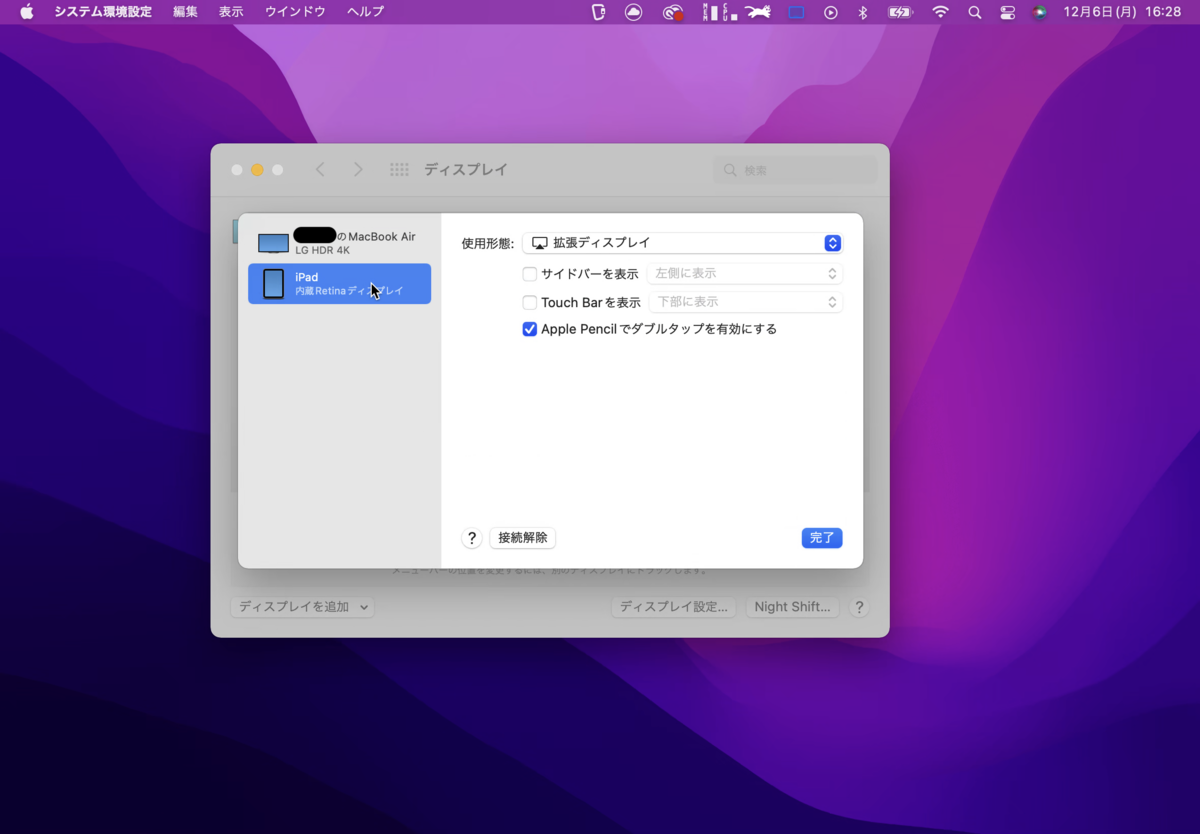Image resolution: width=1200 pixels, height=834 pixels.
Task: Enable サイドバーを表示 checkbox
Action: click(x=530, y=274)
